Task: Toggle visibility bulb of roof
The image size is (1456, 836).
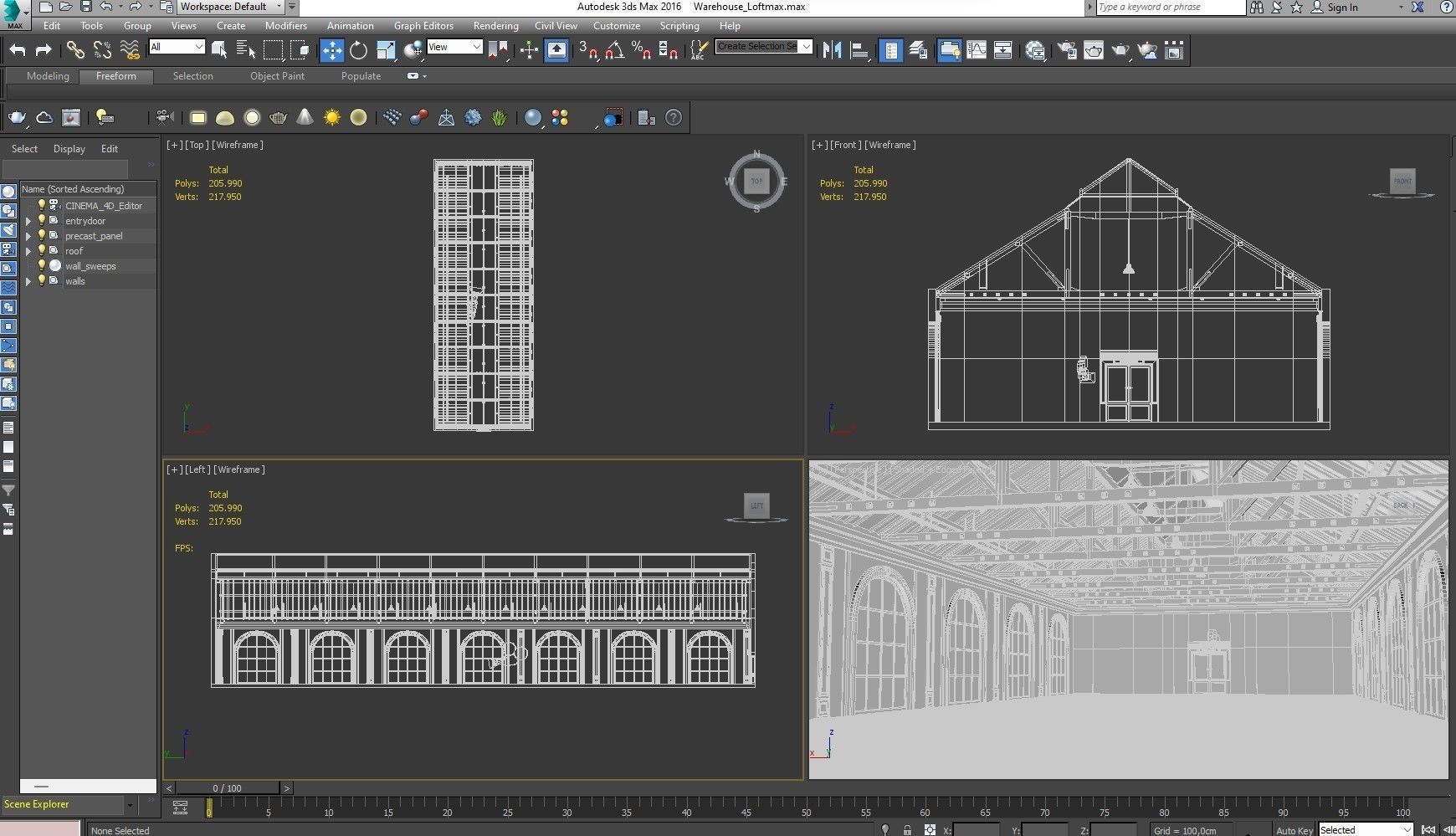Action: click(x=41, y=251)
